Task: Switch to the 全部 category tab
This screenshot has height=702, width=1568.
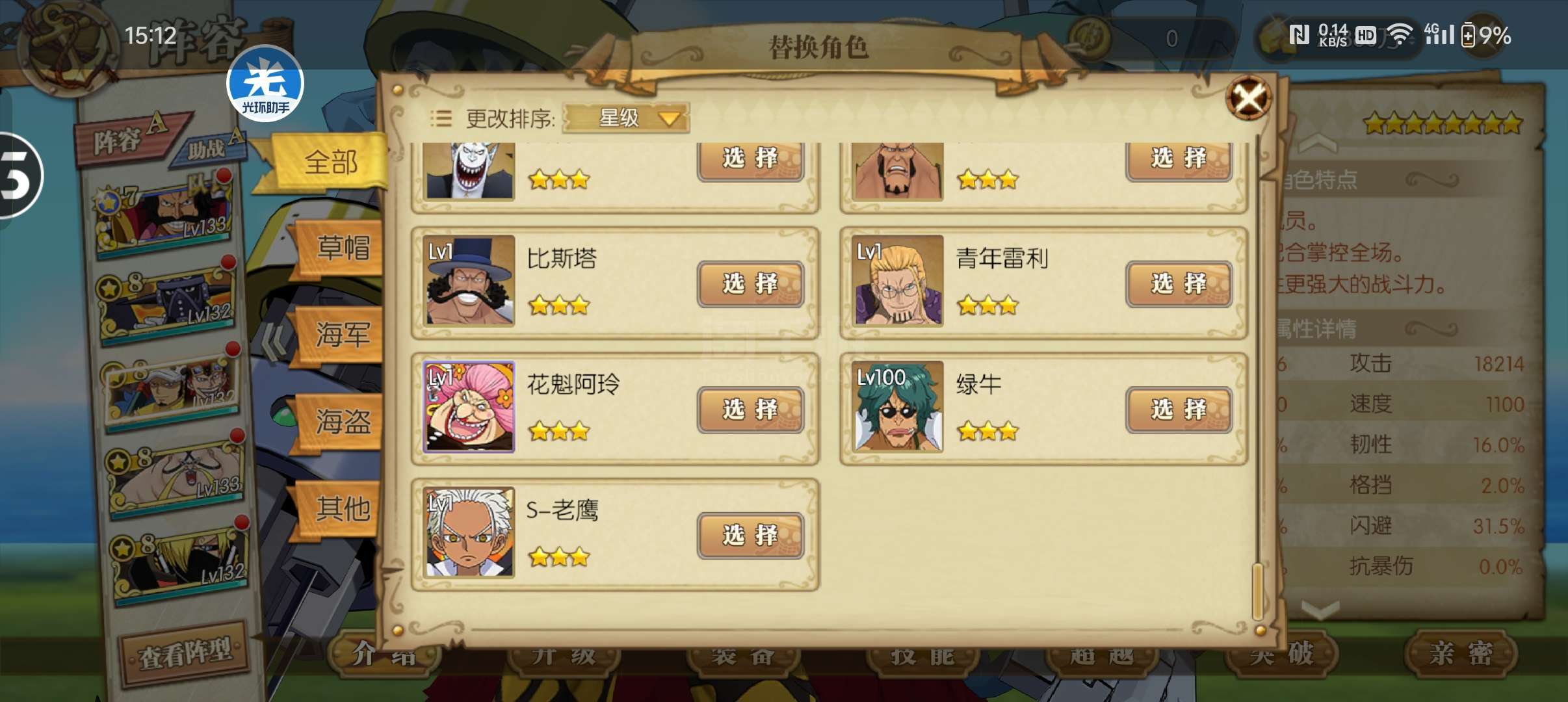Action: pyautogui.click(x=330, y=162)
